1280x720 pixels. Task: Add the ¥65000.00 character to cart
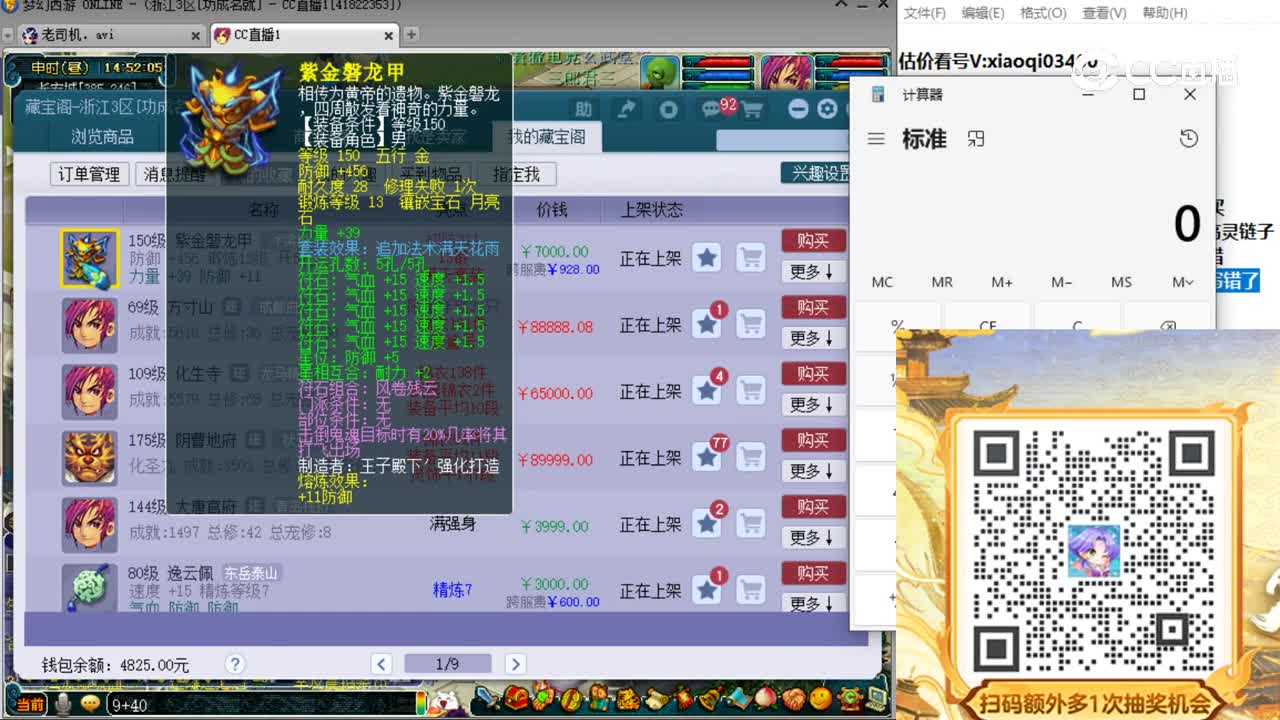(751, 391)
